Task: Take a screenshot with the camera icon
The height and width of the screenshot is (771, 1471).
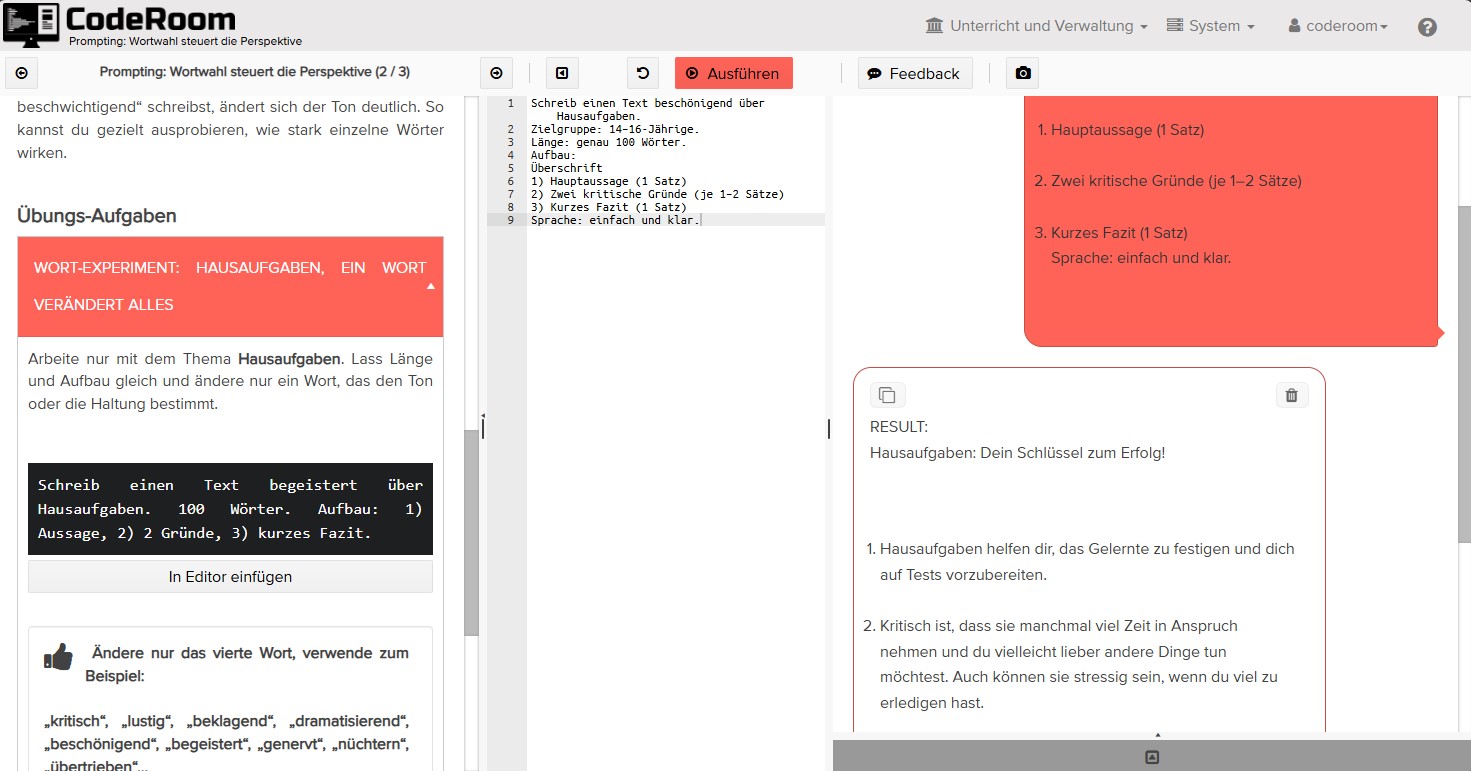Action: [1022, 73]
